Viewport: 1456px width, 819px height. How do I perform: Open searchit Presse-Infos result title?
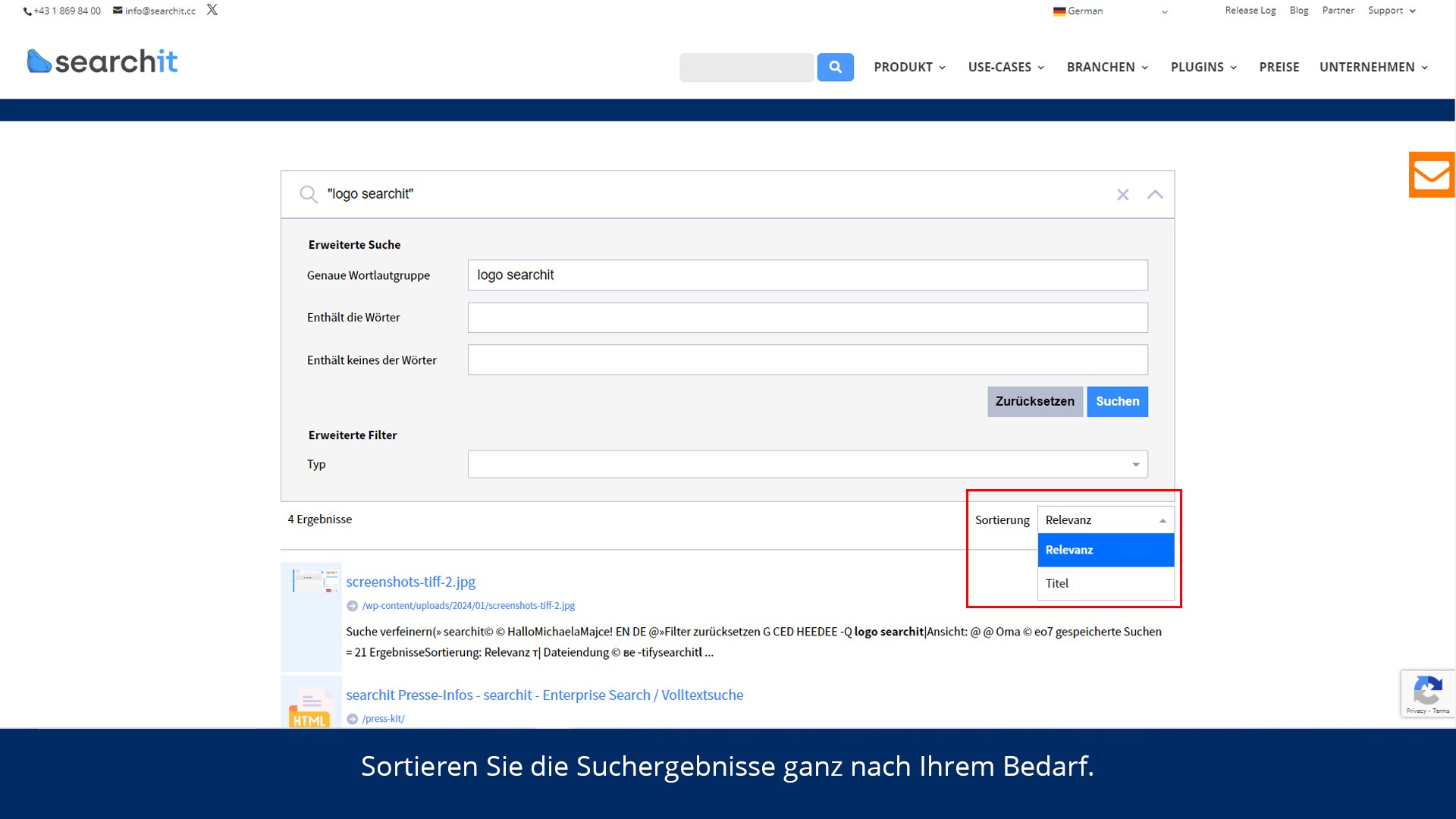(544, 695)
